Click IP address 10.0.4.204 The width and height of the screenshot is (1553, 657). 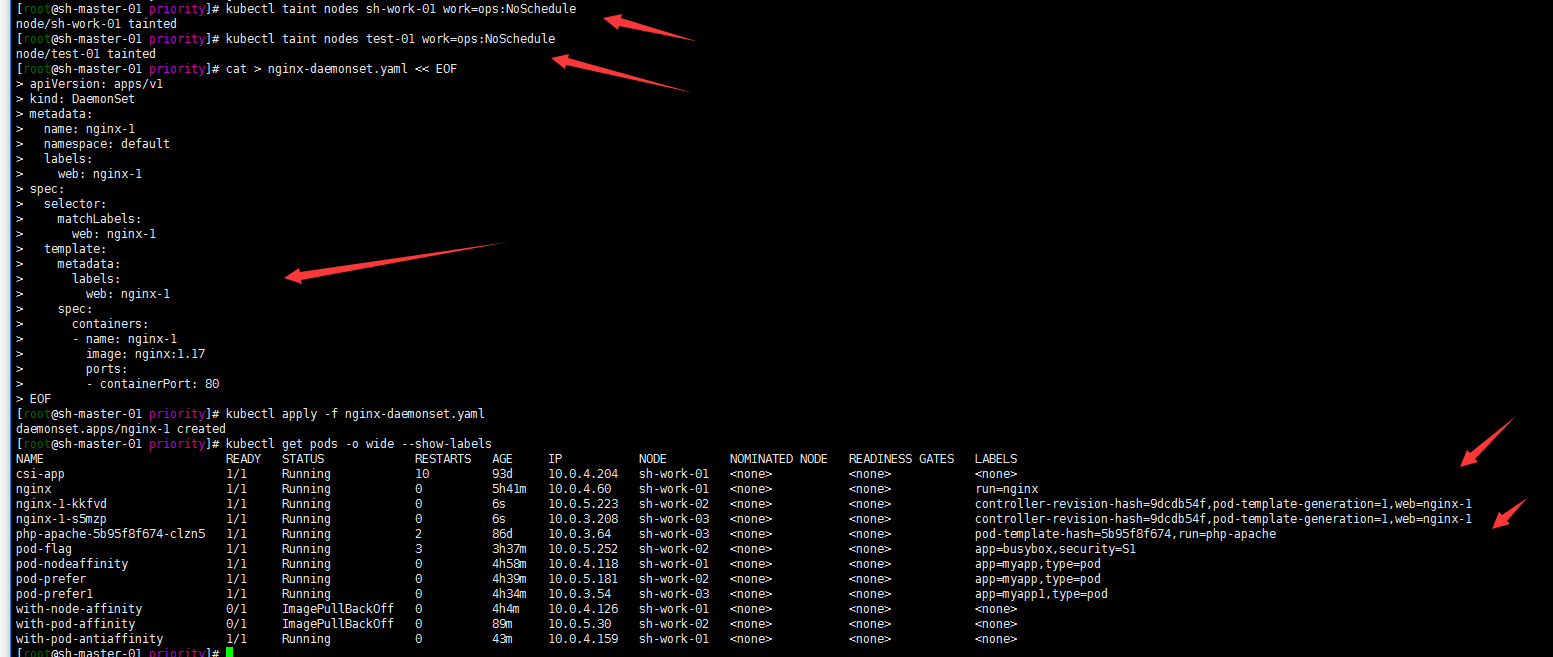pos(583,474)
